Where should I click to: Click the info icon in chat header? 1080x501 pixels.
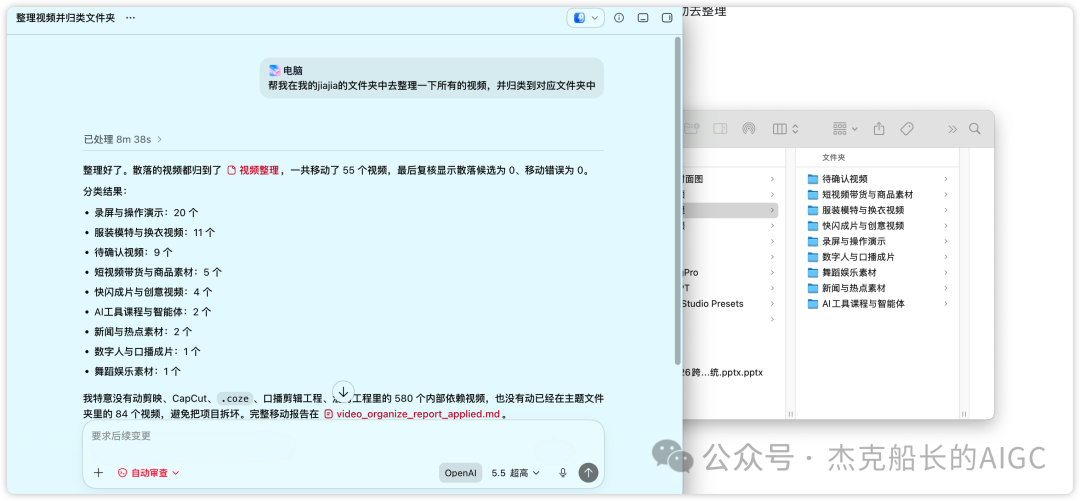pos(619,18)
